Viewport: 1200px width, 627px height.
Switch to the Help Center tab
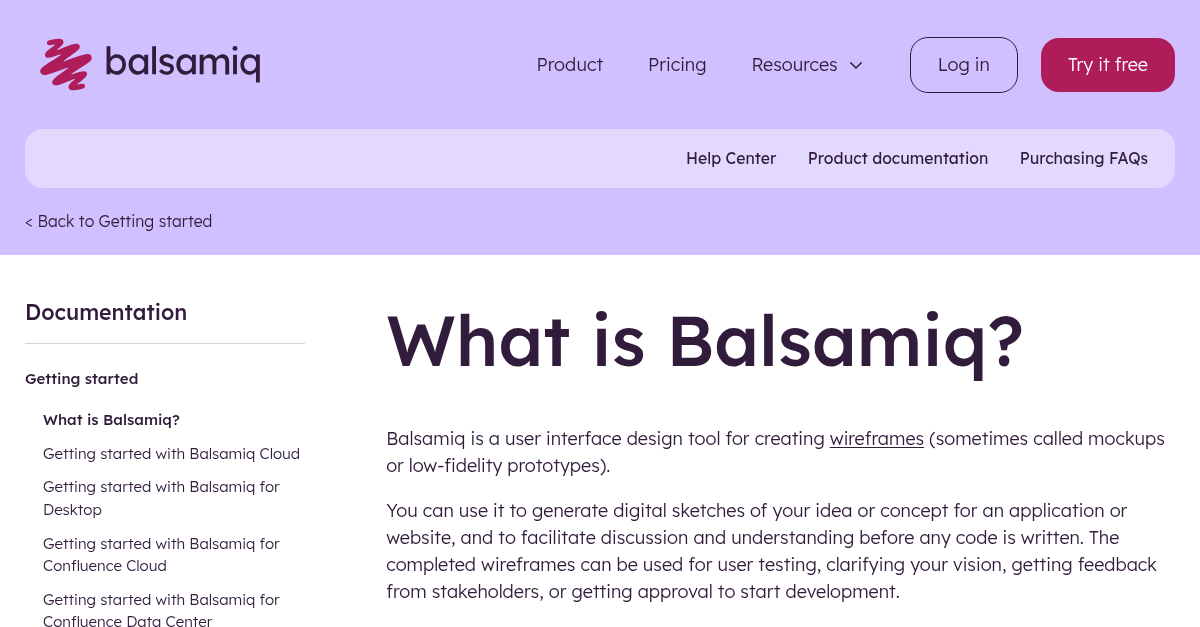pyautogui.click(x=731, y=158)
